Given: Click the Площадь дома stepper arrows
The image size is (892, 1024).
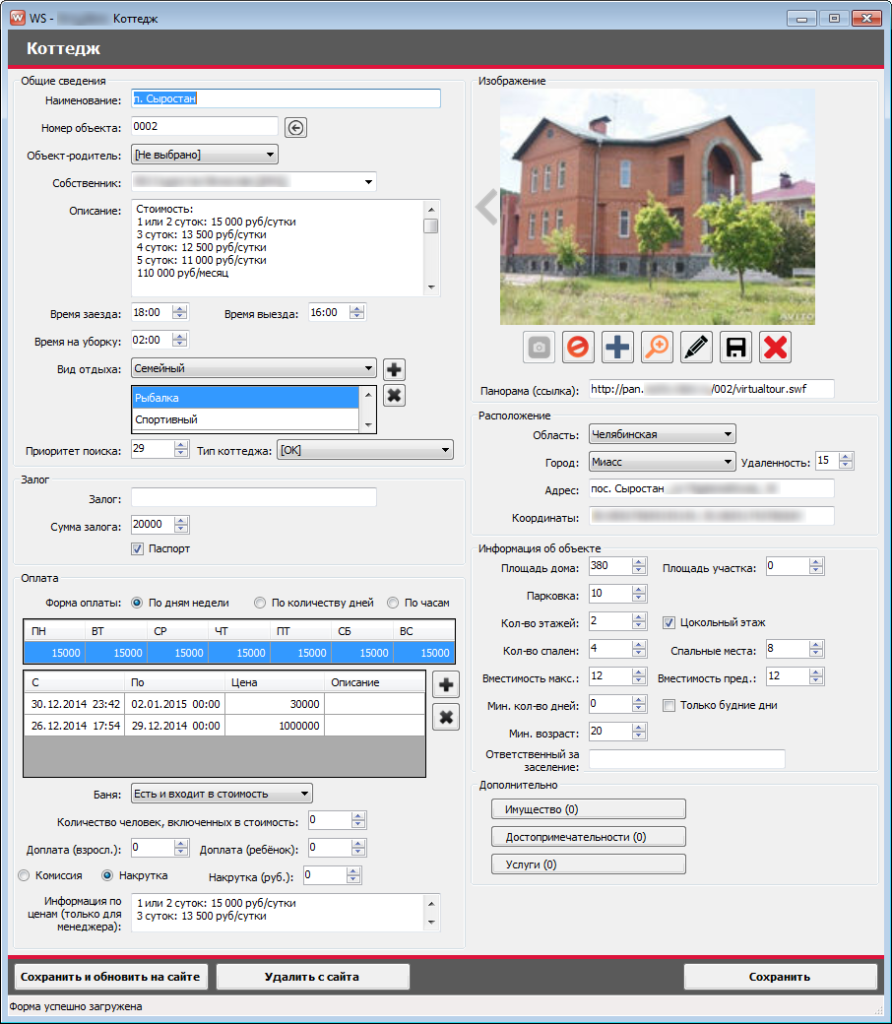Looking at the screenshot, I should [x=639, y=566].
